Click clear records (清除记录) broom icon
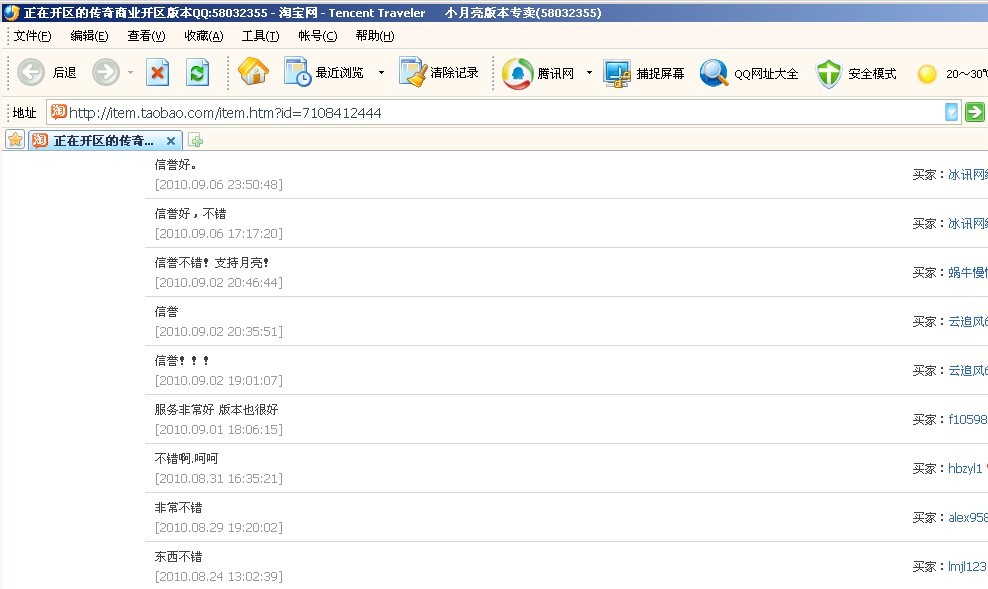The width and height of the screenshot is (988, 589). click(438, 73)
